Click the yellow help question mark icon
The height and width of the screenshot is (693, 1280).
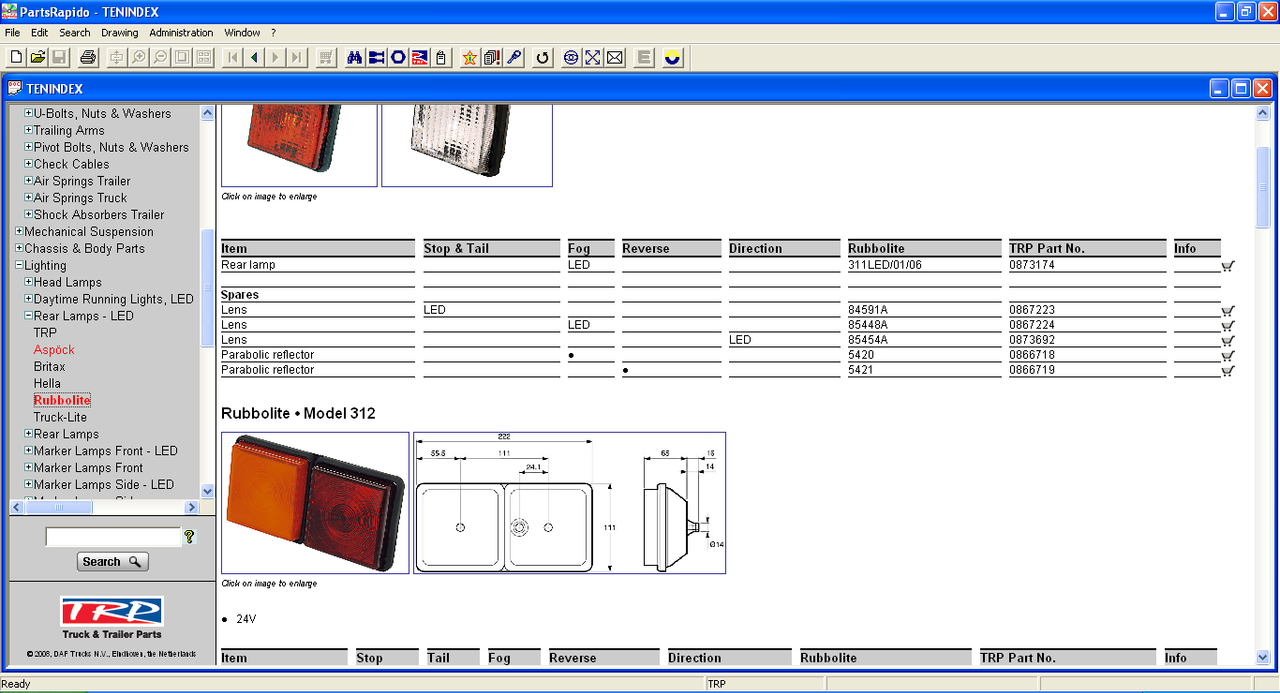coord(189,537)
